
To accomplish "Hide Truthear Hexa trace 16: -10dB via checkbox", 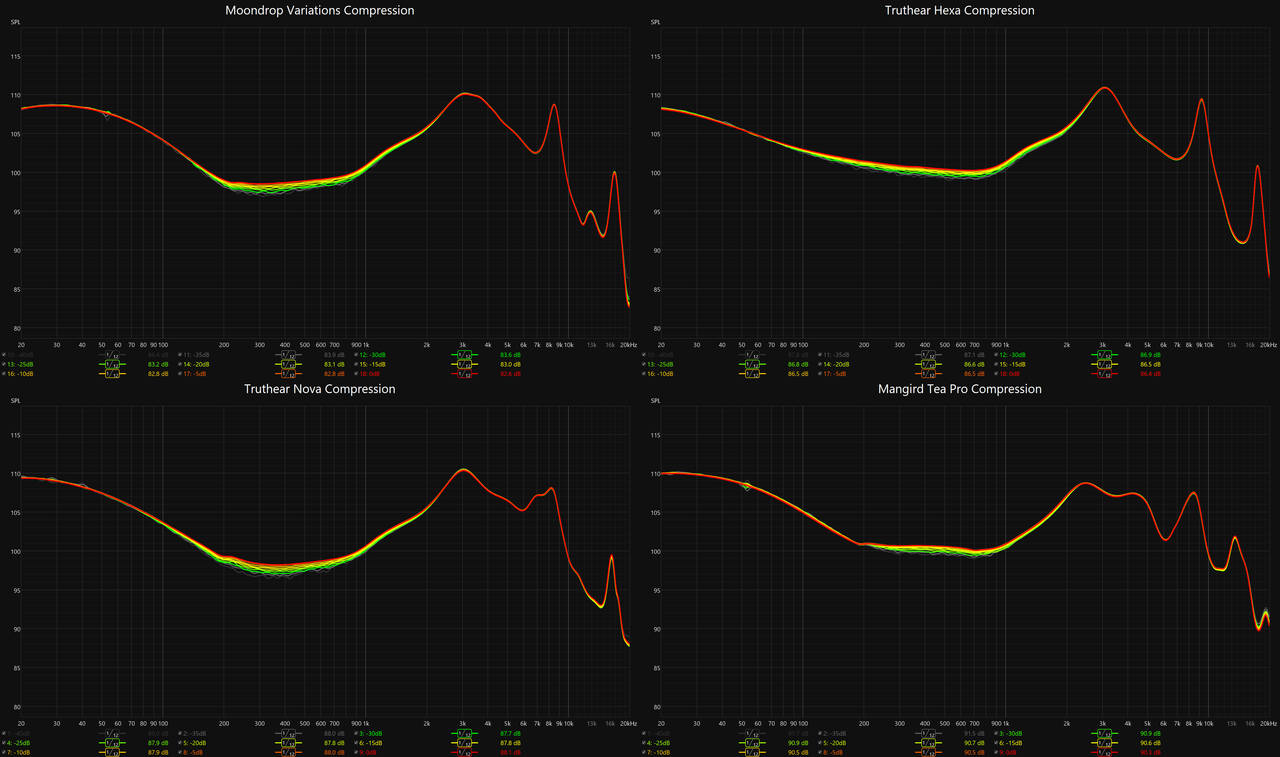I will (x=645, y=374).
